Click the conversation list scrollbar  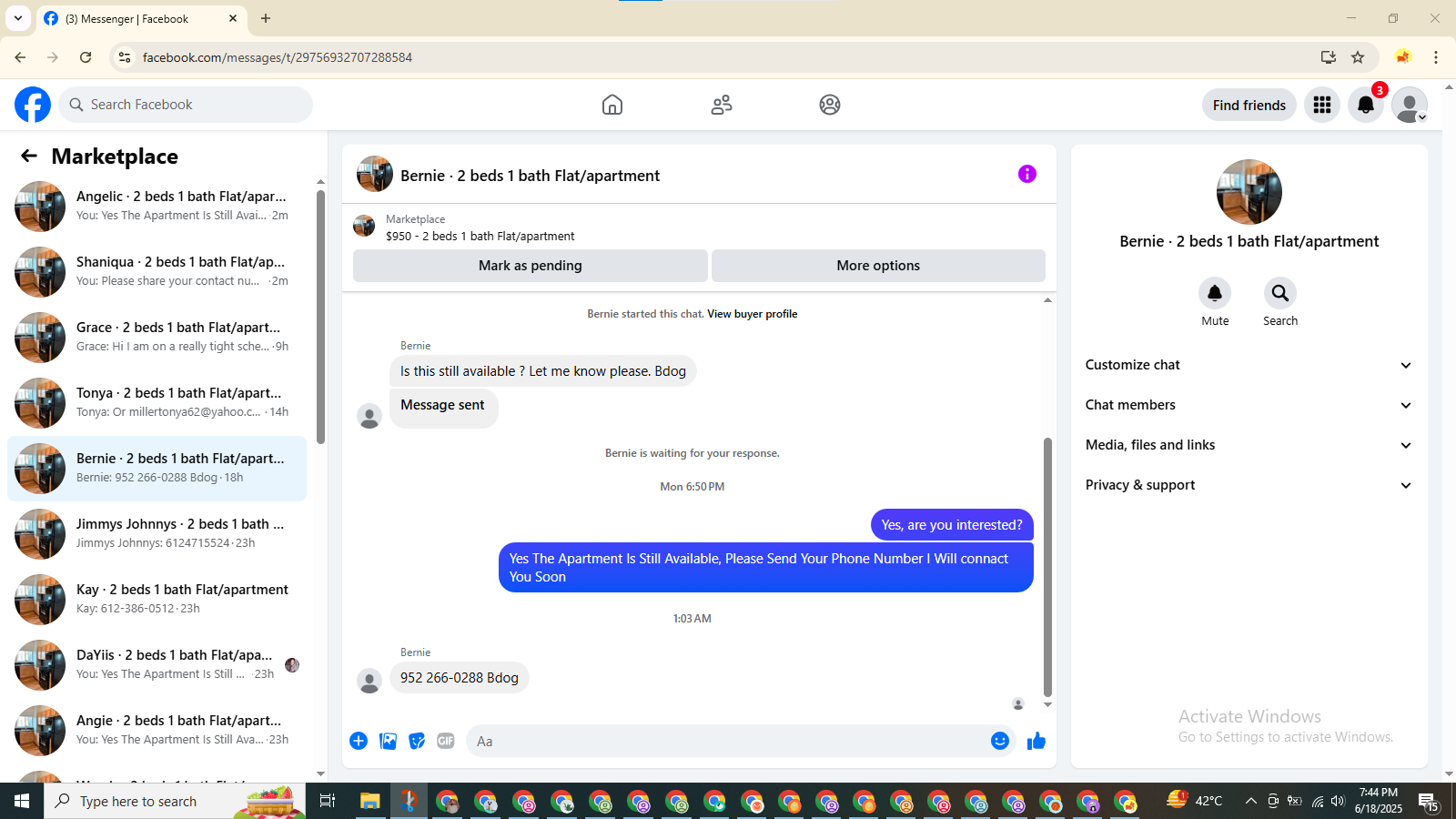[x=320, y=317]
